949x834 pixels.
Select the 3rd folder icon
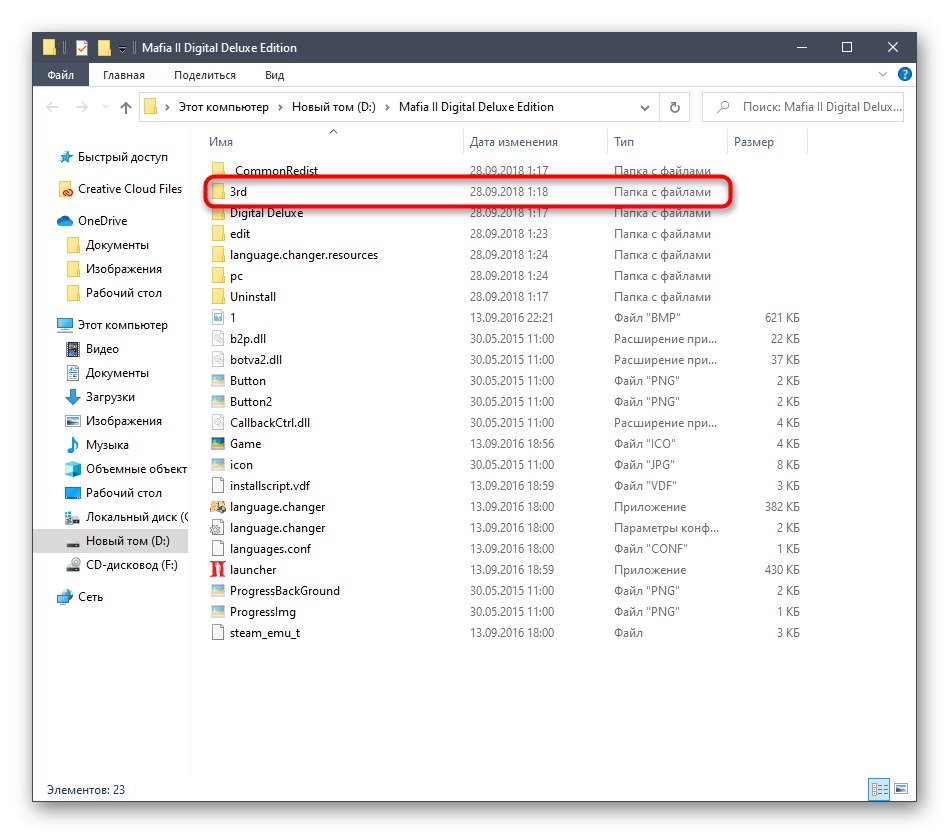[218, 192]
